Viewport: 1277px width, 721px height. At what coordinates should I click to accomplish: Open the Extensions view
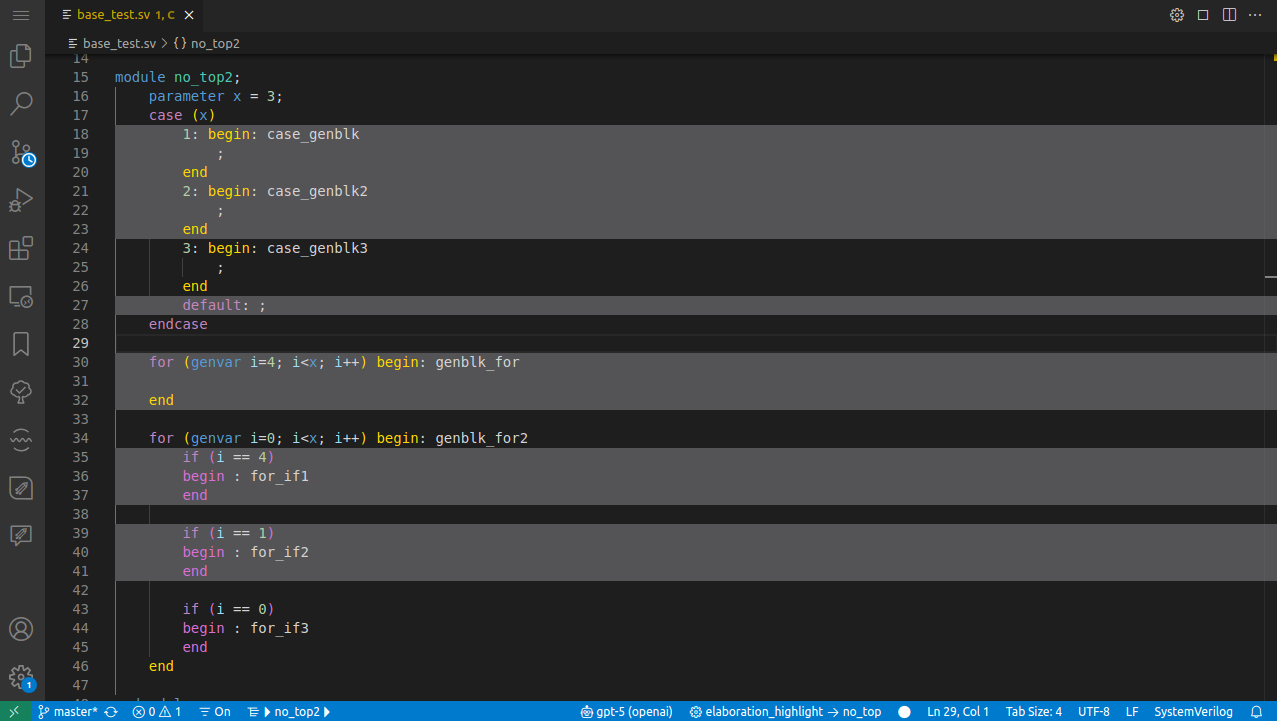[21, 248]
